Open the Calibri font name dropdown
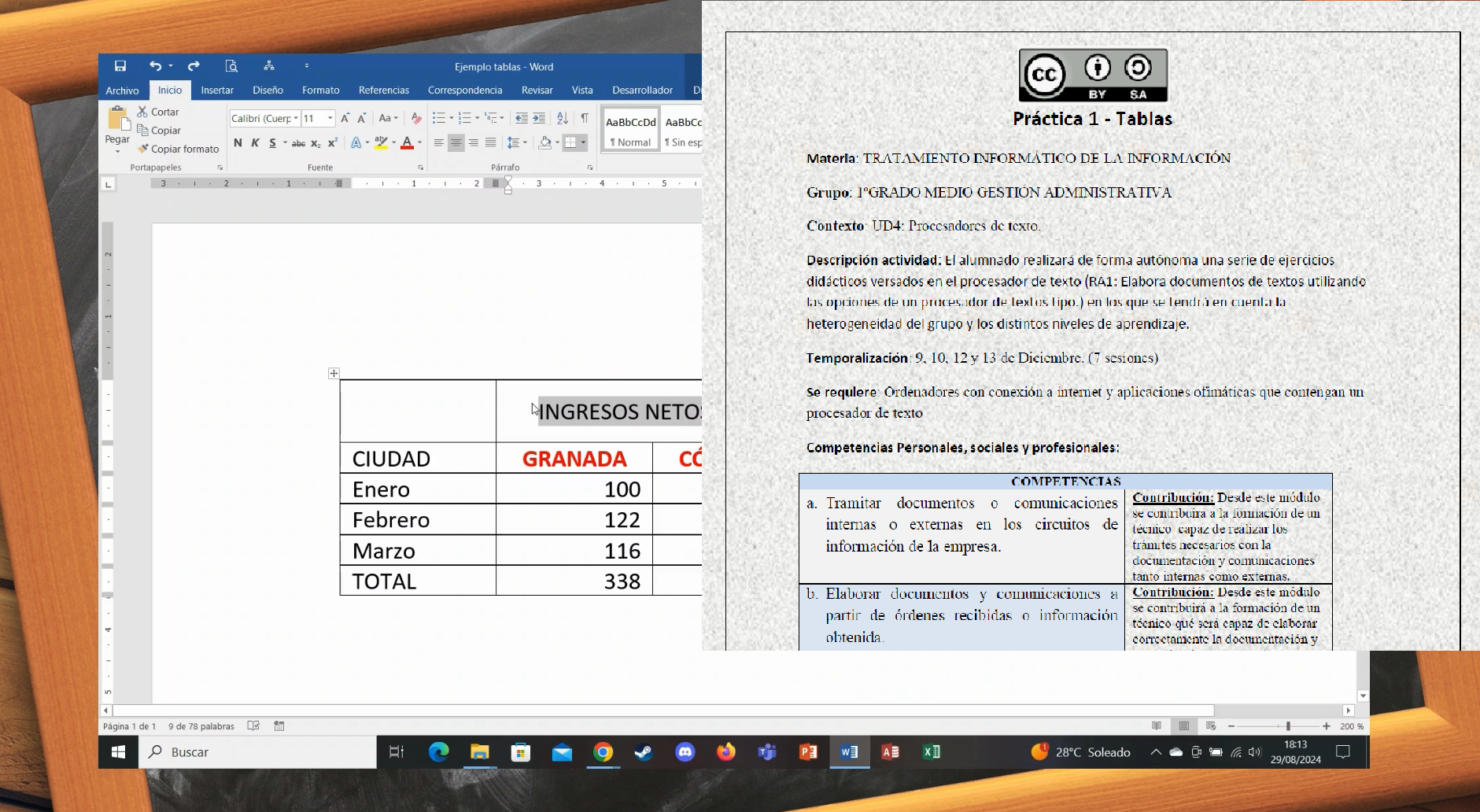The image size is (1480, 812). click(x=296, y=118)
